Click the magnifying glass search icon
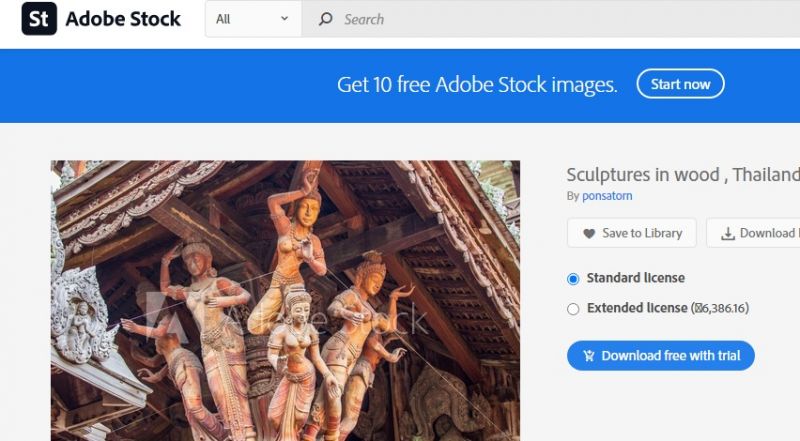 tap(325, 19)
